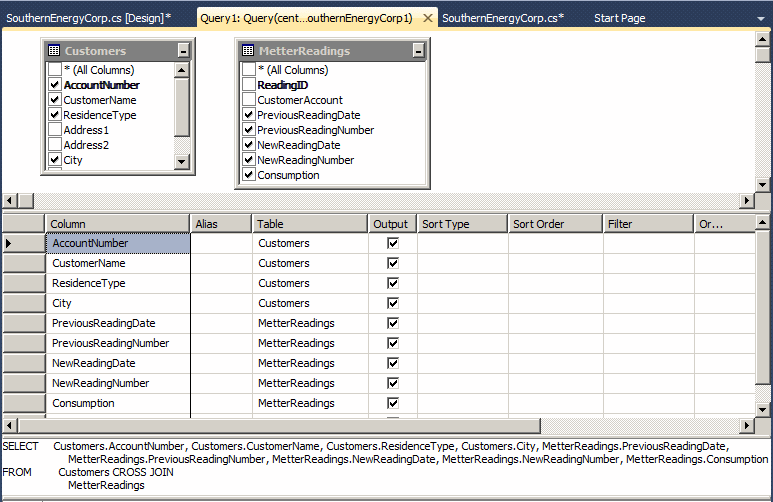
Task: Toggle Output checkbox for PreviousReadingNumber row
Action: point(393,343)
